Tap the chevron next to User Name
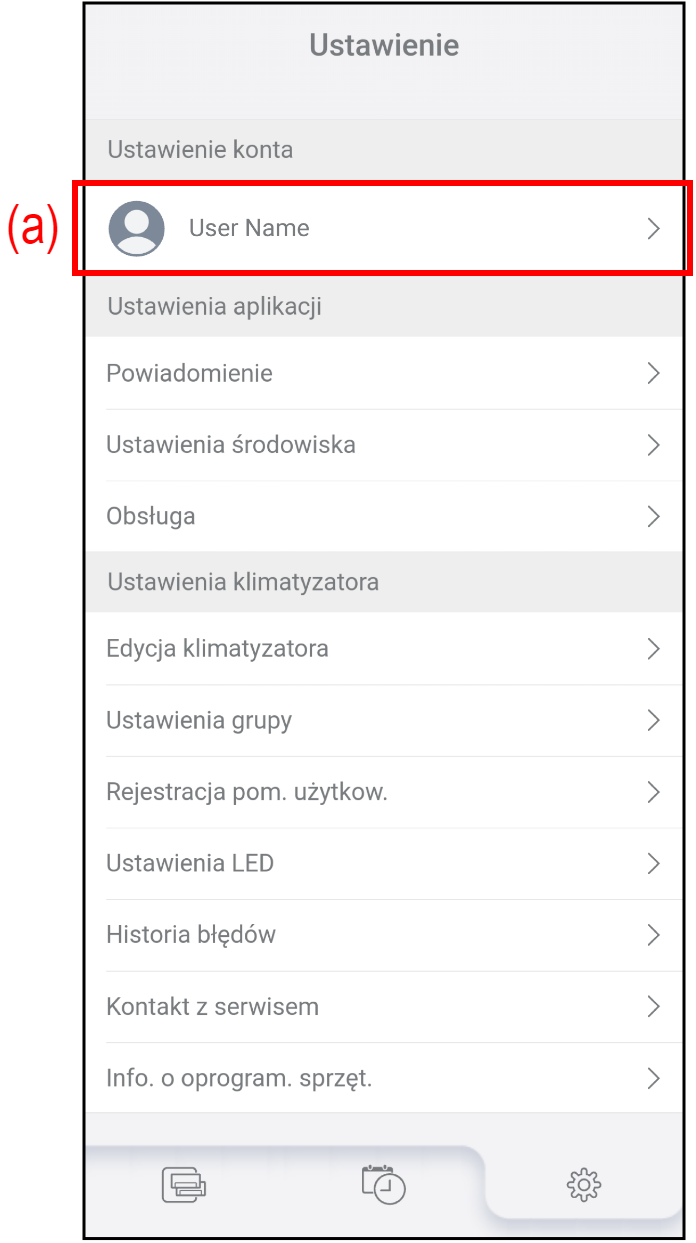The width and height of the screenshot is (696, 1243). (x=654, y=228)
